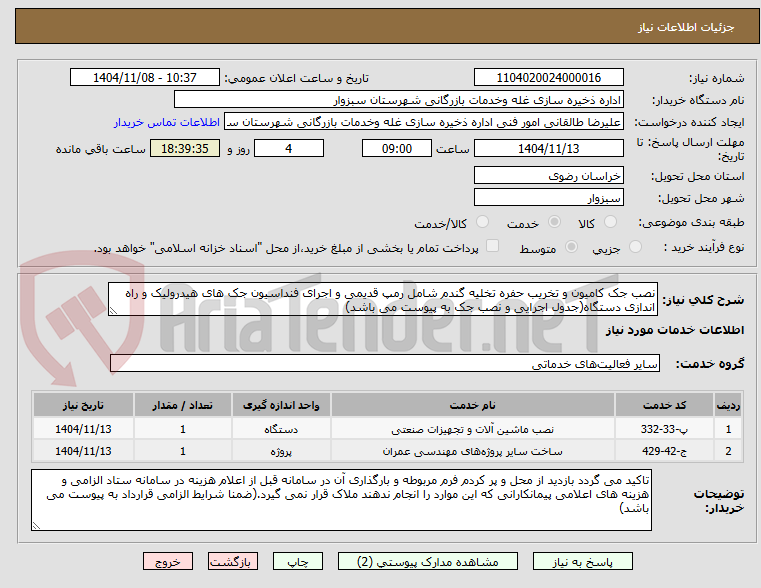Select the جزیی purchase type radio
The width and height of the screenshot is (761, 588).
click(635, 247)
